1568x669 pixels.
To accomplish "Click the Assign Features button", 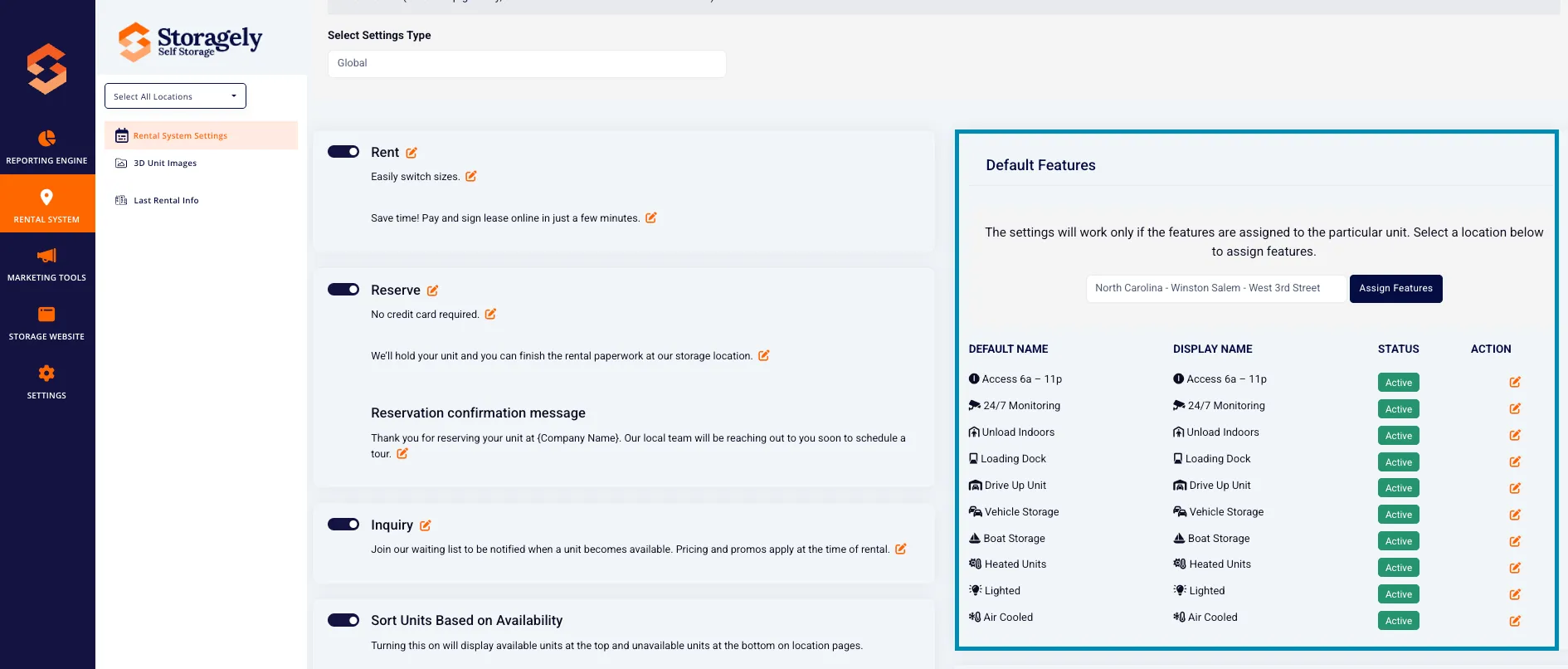I will point(1396,289).
